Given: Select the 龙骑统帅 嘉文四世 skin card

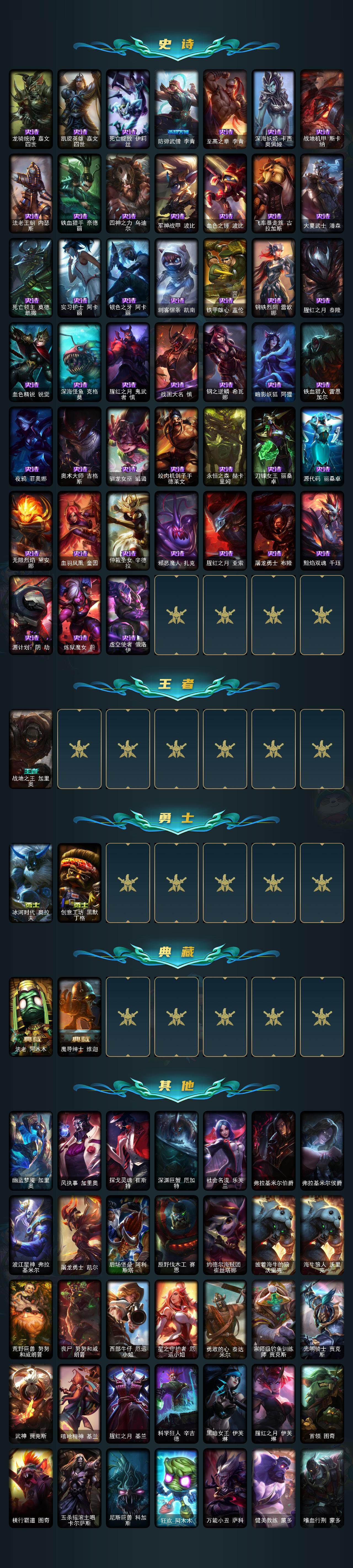Looking at the screenshot, I should [x=31, y=110].
